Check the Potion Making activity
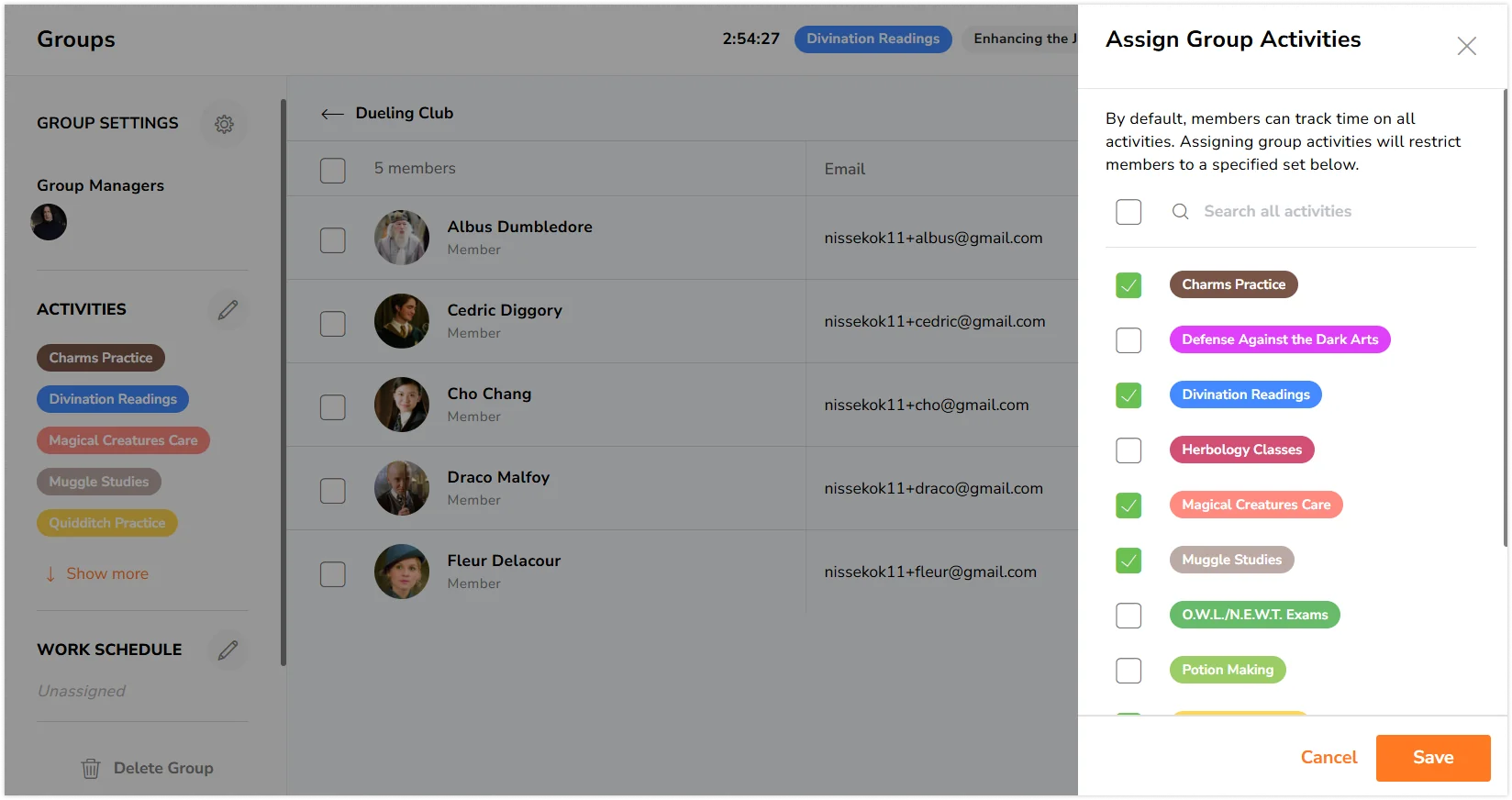1512x800 pixels. pyautogui.click(x=1128, y=671)
